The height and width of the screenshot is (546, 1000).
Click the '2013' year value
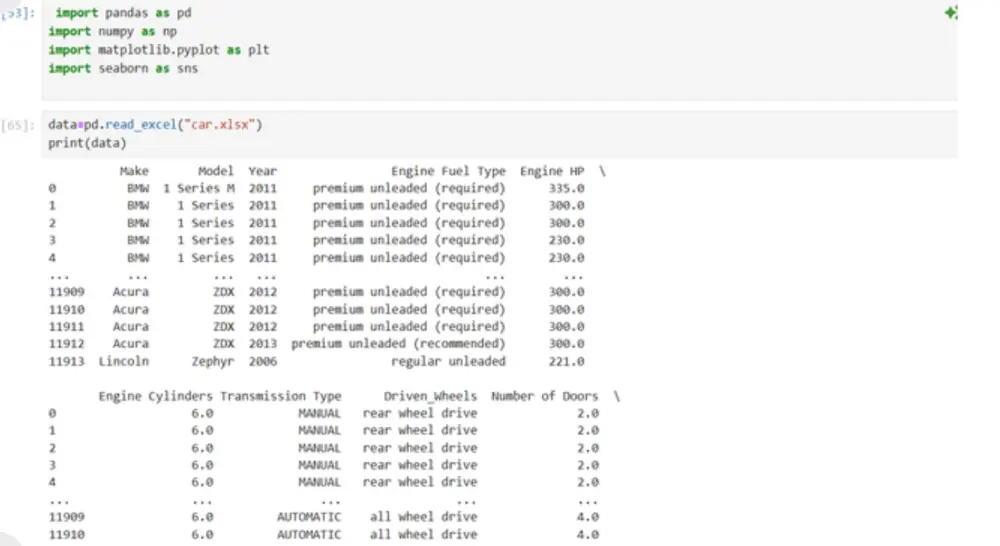pos(263,344)
